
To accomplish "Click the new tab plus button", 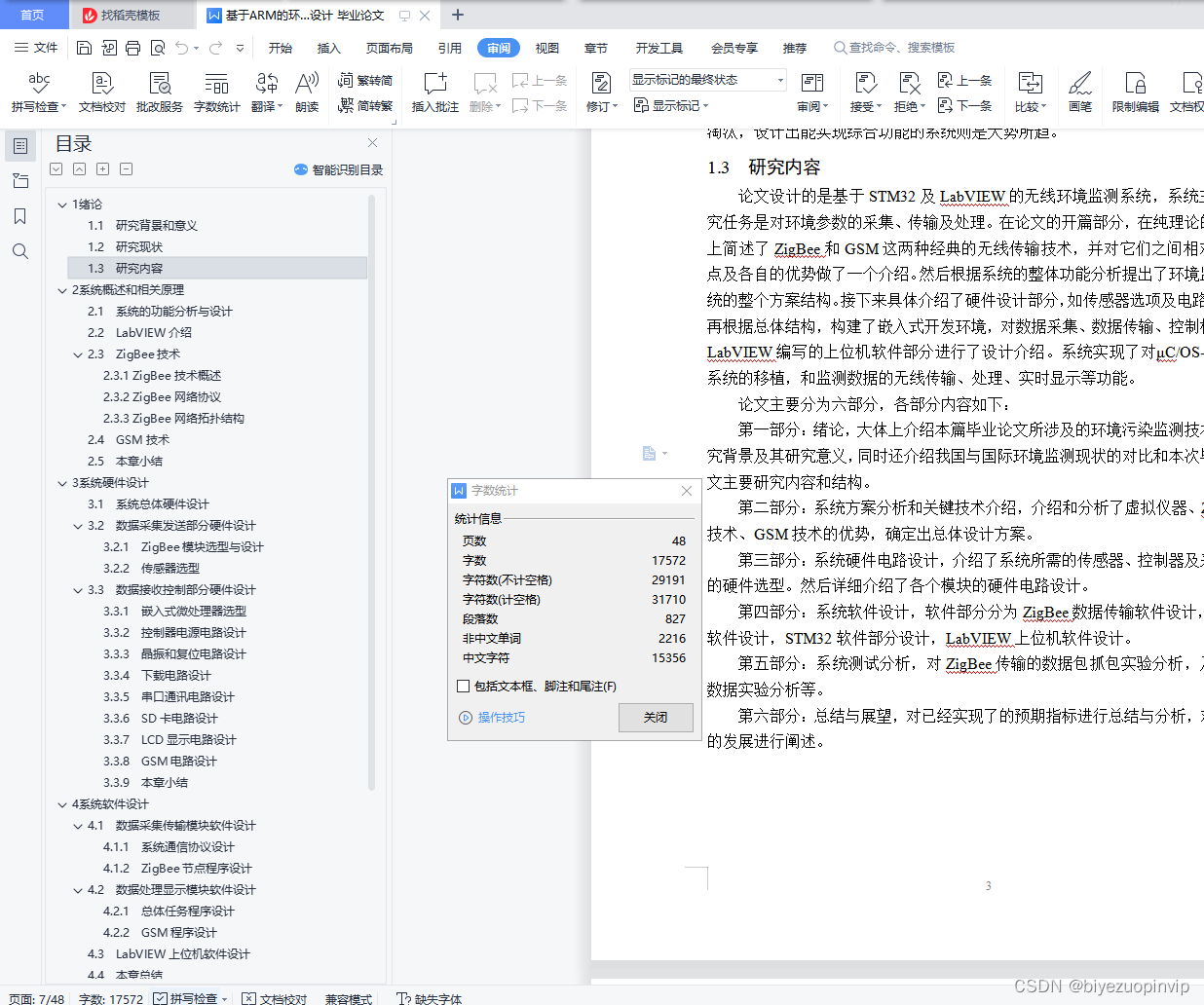I will 458,15.
